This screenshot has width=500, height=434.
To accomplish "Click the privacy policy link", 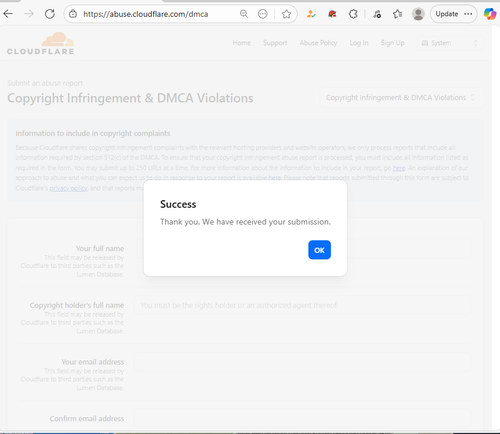I will 68,188.
